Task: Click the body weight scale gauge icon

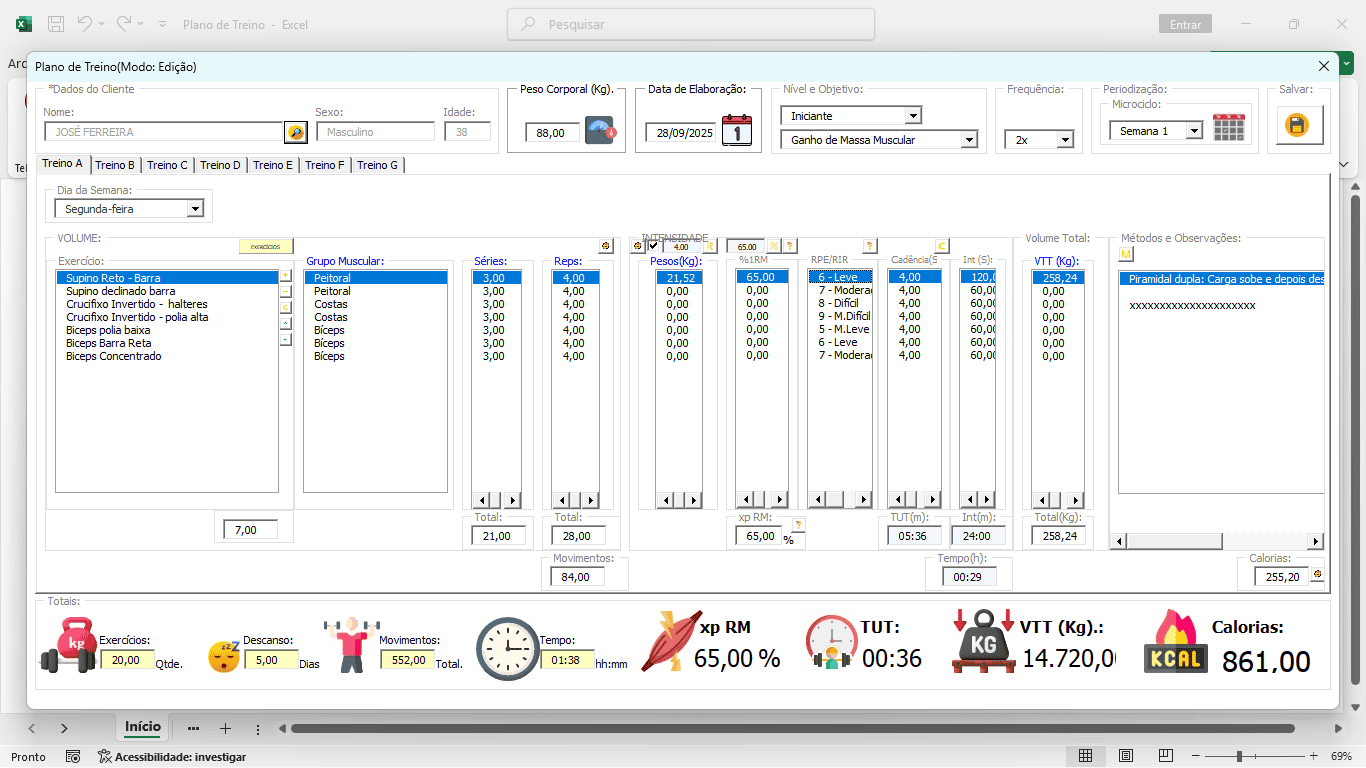Action: pyautogui.click(x=600, y=131)
